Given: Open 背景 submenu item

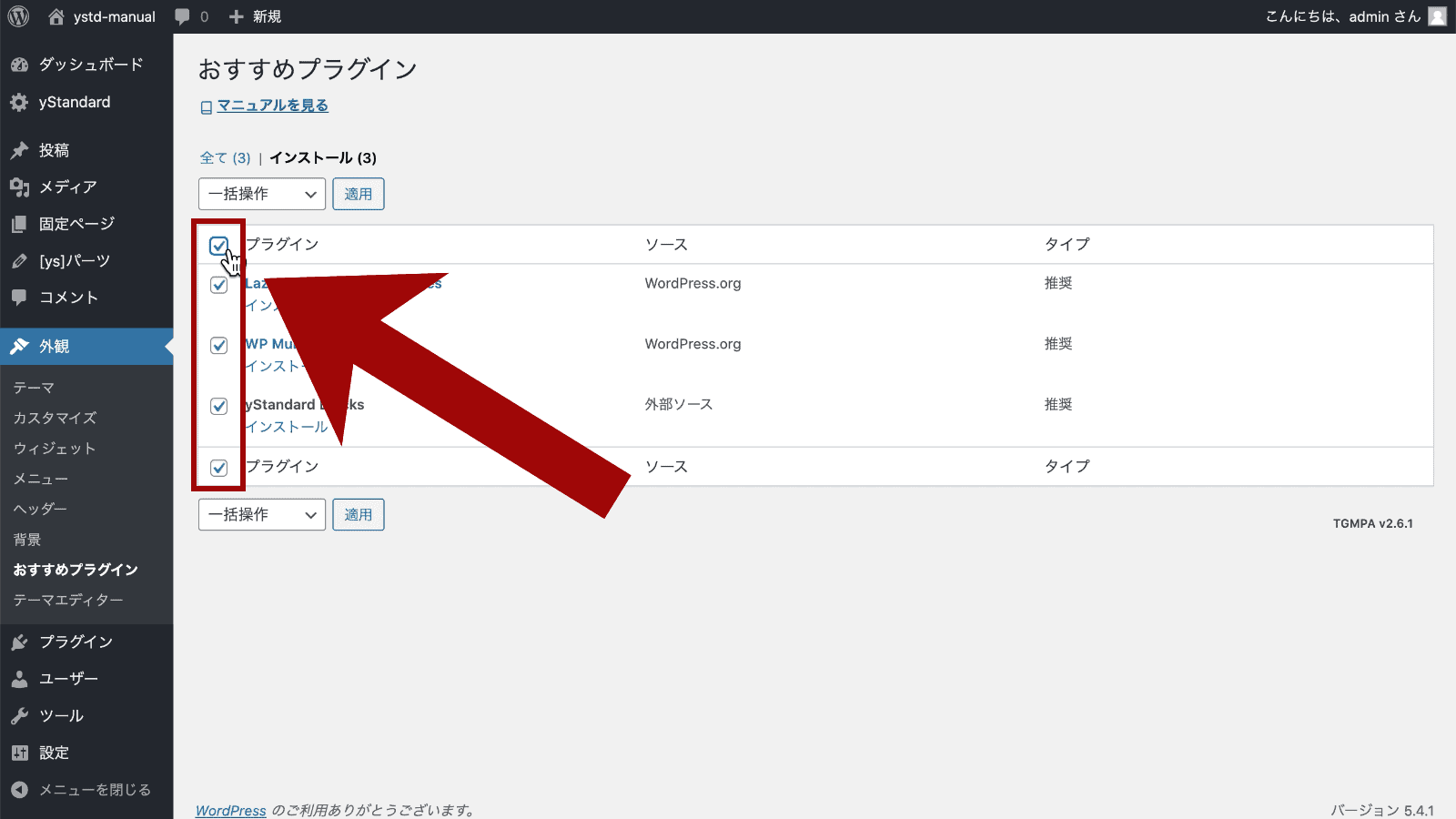Looking at the screenshot, I should [27, 540].
